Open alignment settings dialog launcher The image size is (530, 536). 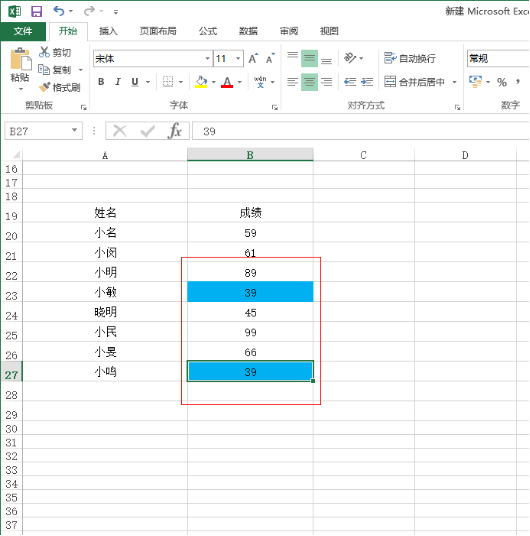point(457,107)
